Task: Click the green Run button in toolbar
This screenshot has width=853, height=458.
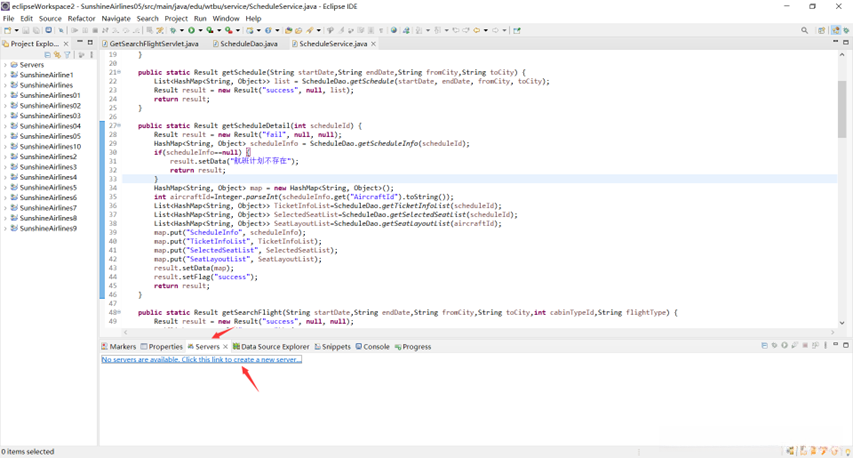Action: (191, 30)
